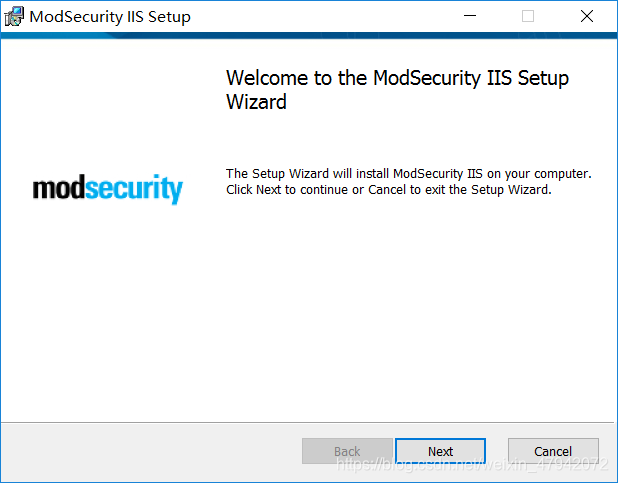618x483 pixels.
Task: Click the modsecurity logo image
Action: point(108,189)
